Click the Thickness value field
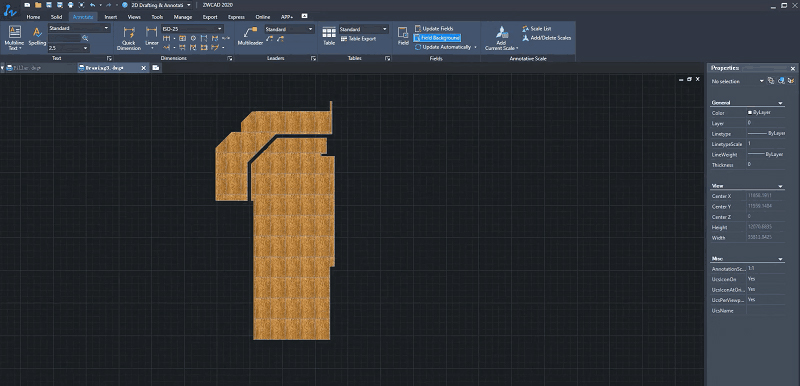800x386 pixels. tap(766, 165)
